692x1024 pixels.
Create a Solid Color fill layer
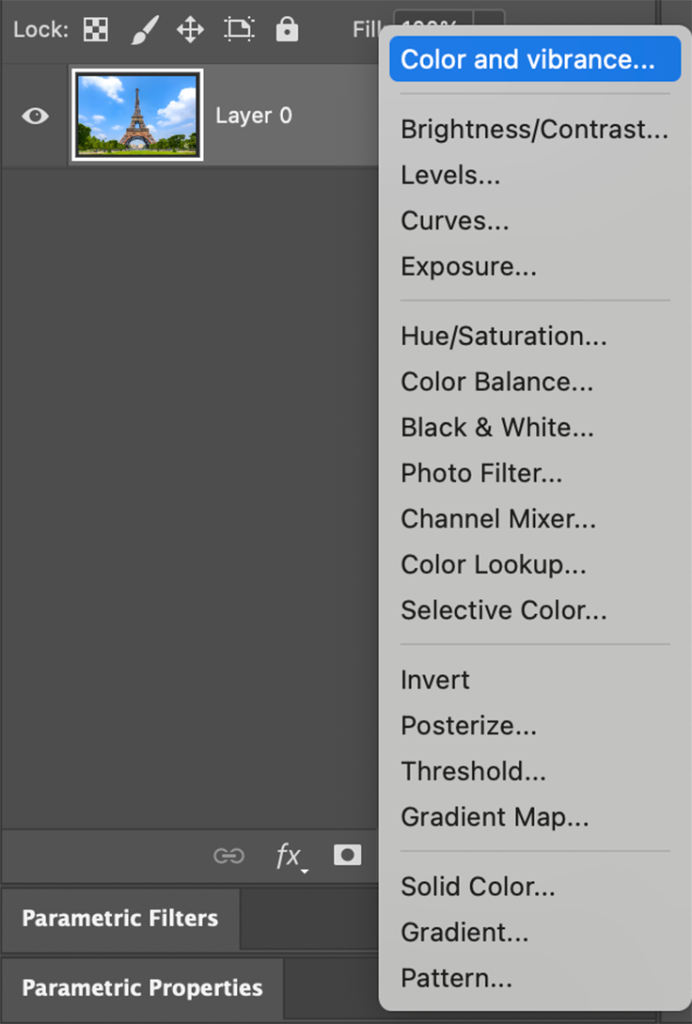click(x=478, y=886)
